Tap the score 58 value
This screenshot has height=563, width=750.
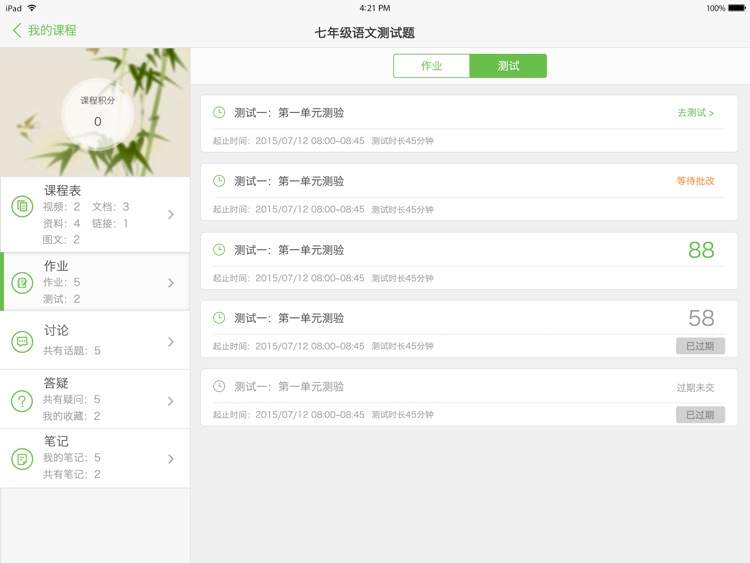point(701,318)
